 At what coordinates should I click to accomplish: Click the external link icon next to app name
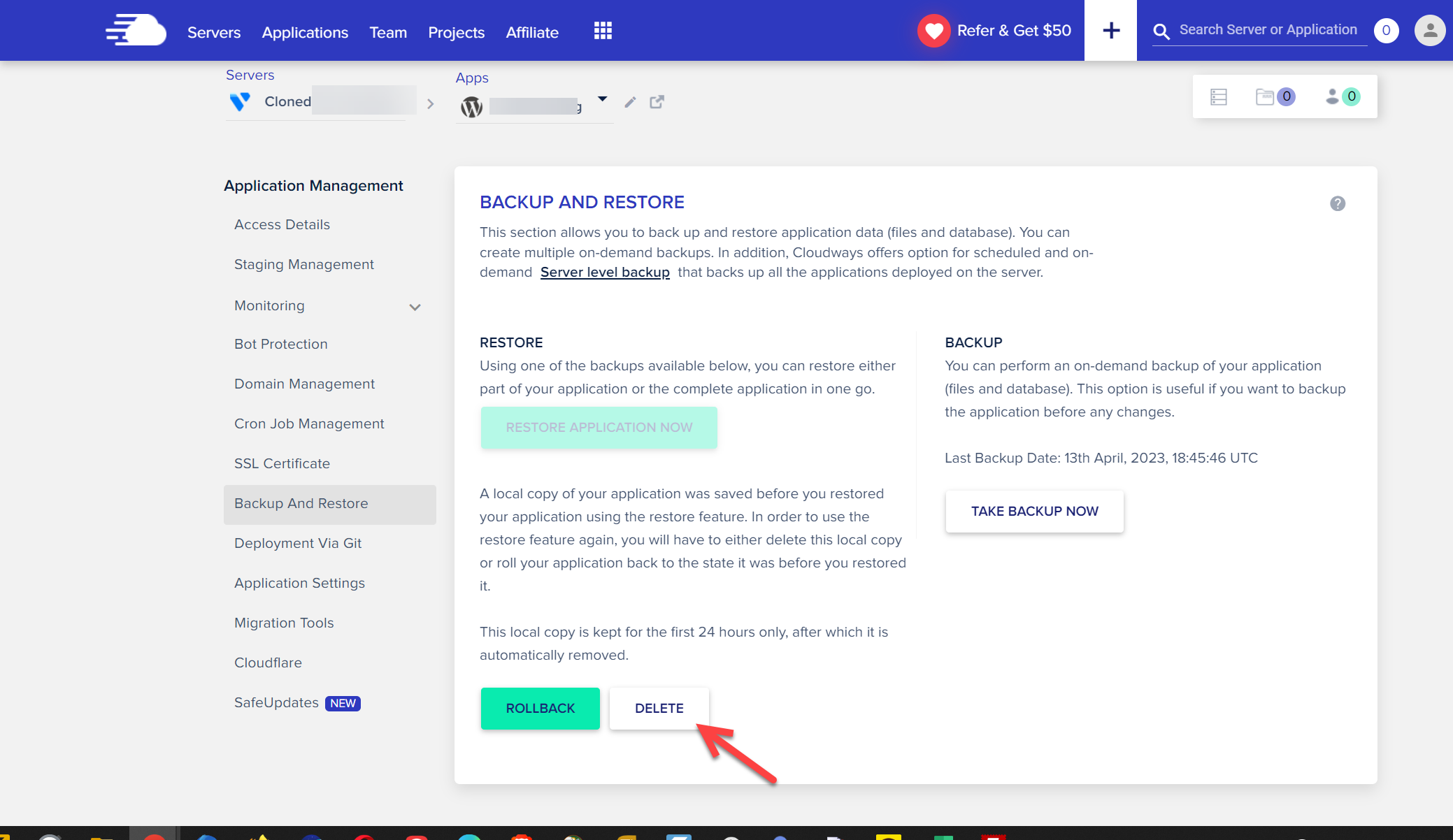(x=656, y=101)
